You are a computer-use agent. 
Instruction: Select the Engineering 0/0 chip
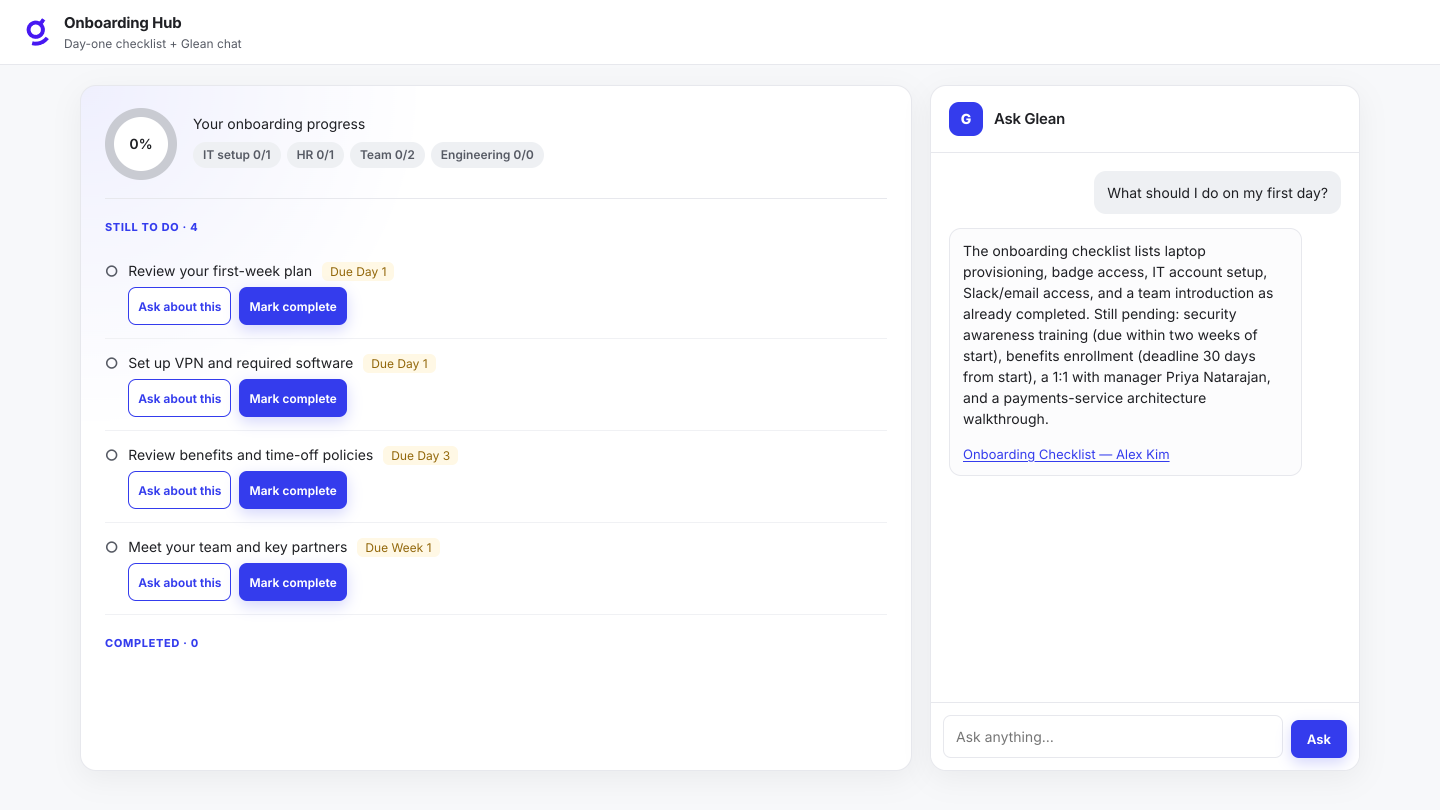click(487, 155)
